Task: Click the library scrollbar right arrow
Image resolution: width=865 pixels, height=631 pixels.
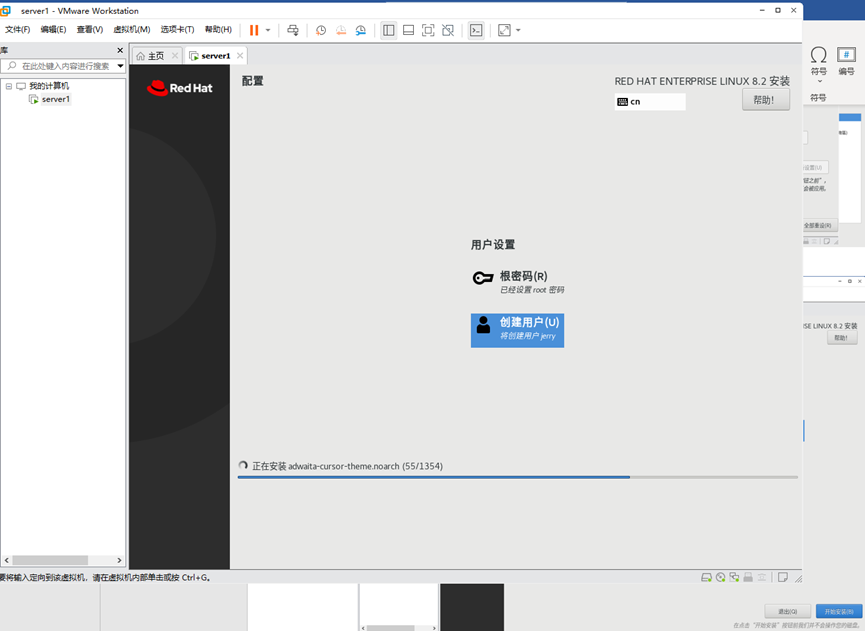Action: [119, 560]
